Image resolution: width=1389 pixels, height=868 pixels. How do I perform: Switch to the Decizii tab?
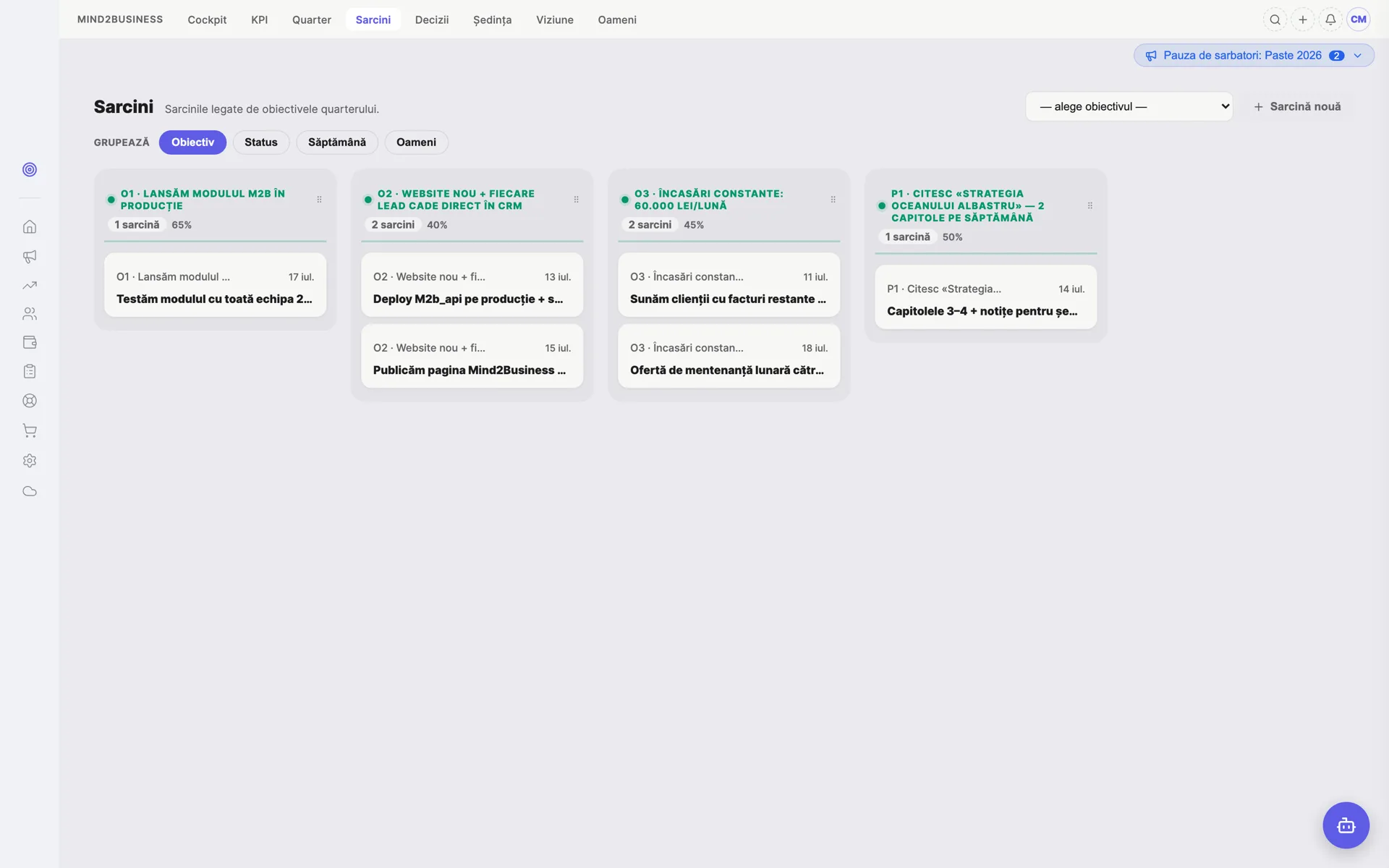click(x=432, y=20)
